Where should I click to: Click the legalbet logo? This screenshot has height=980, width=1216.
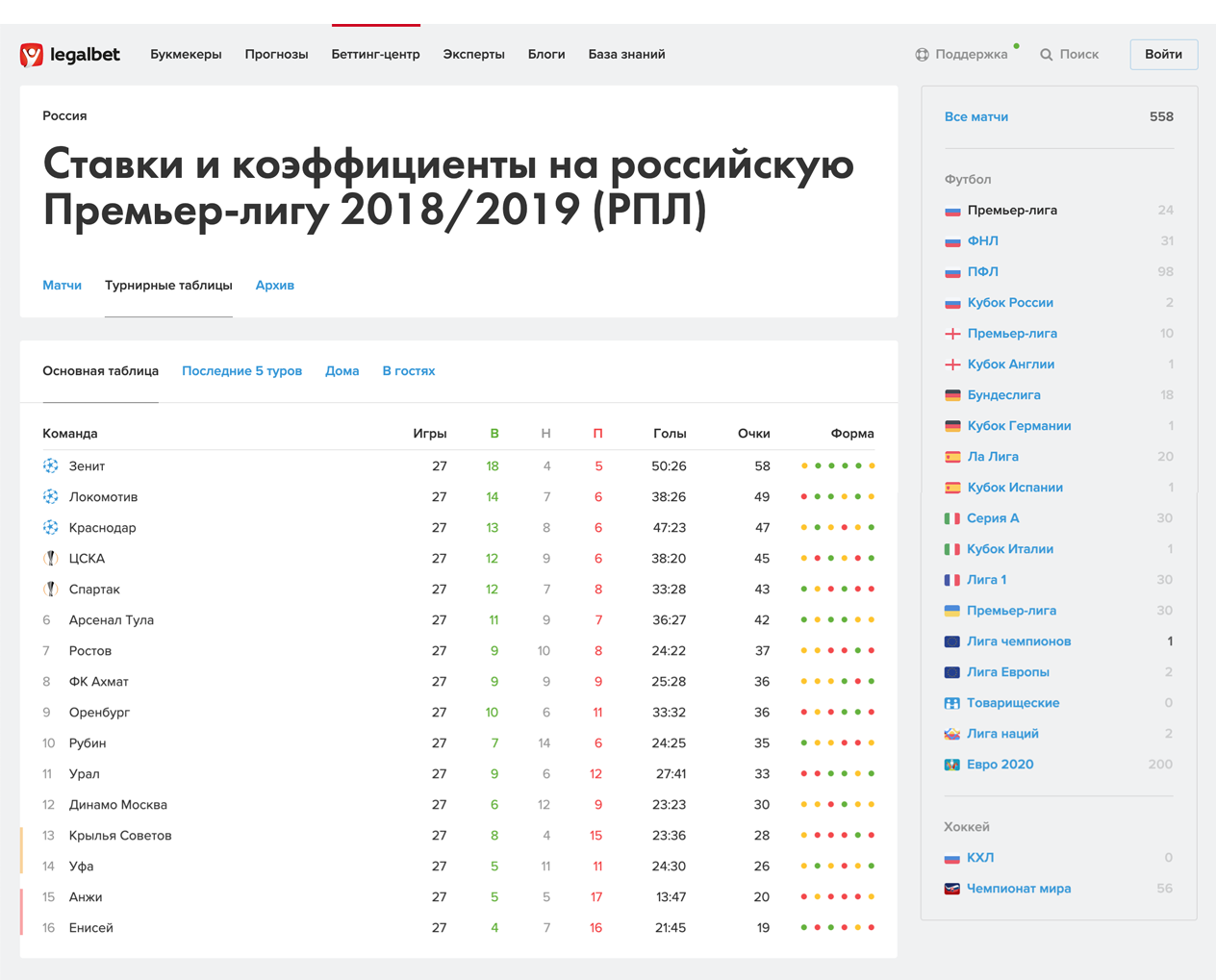pos(70,55)
